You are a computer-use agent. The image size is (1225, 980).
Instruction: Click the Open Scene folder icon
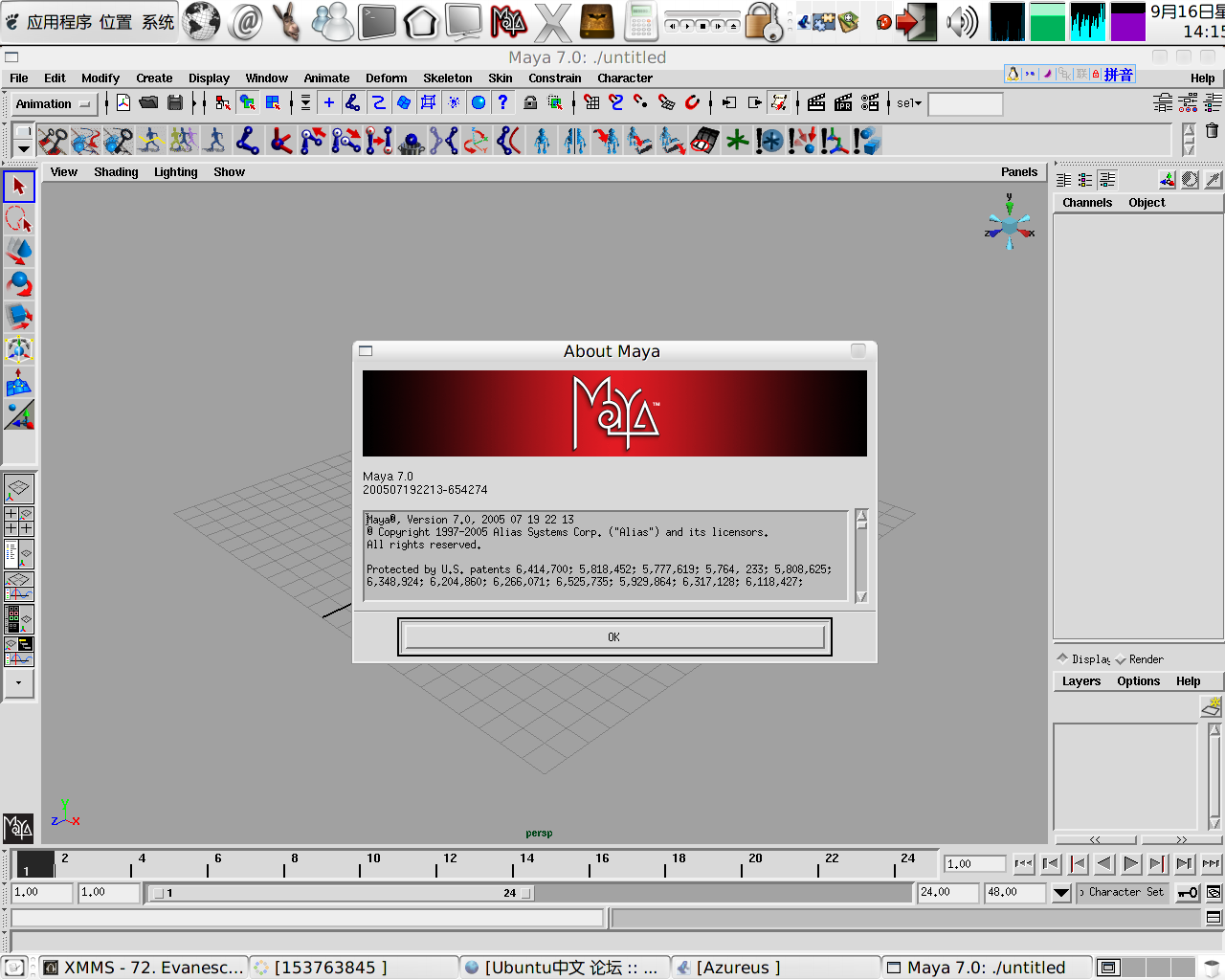(x=148, y=102)
